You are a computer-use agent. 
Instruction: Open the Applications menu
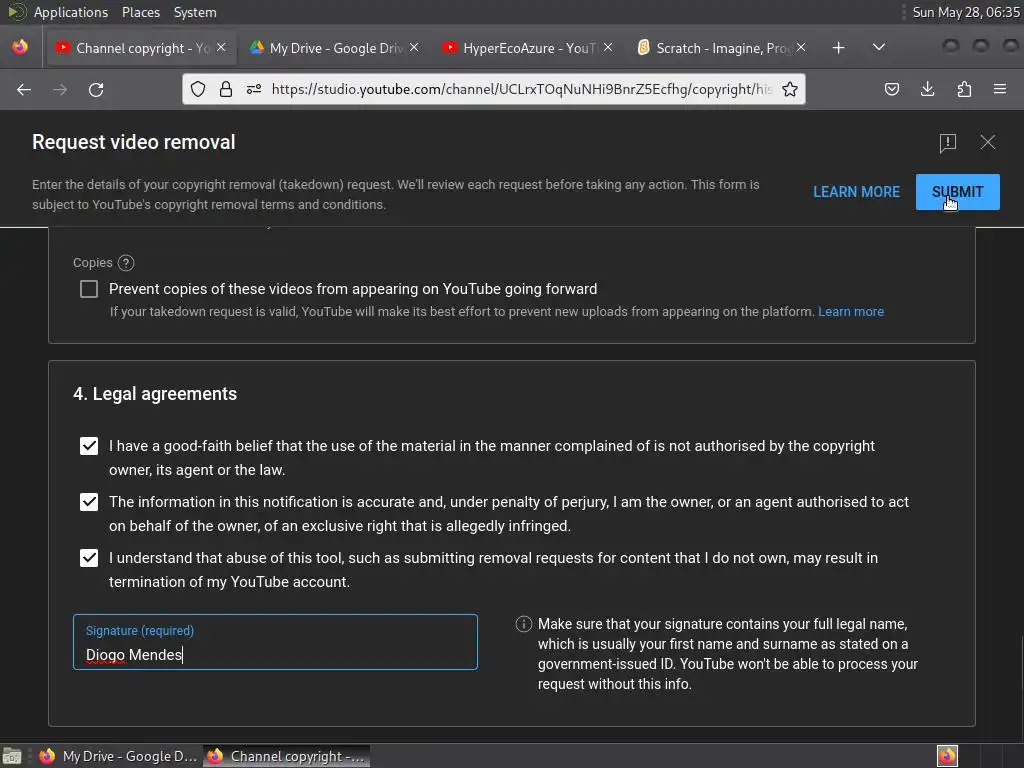[x=70, y=12]
